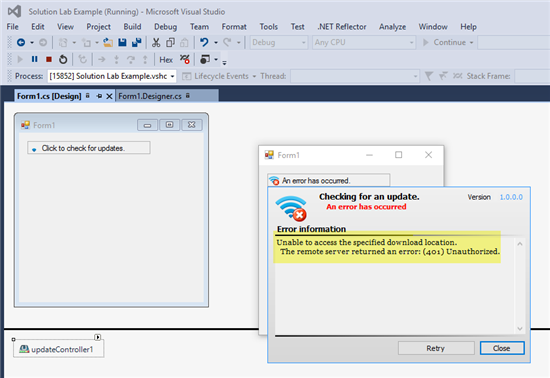The image size is (550, 378).
Task: Click the Paste icon in the toolbar
Action: point(184,43)
